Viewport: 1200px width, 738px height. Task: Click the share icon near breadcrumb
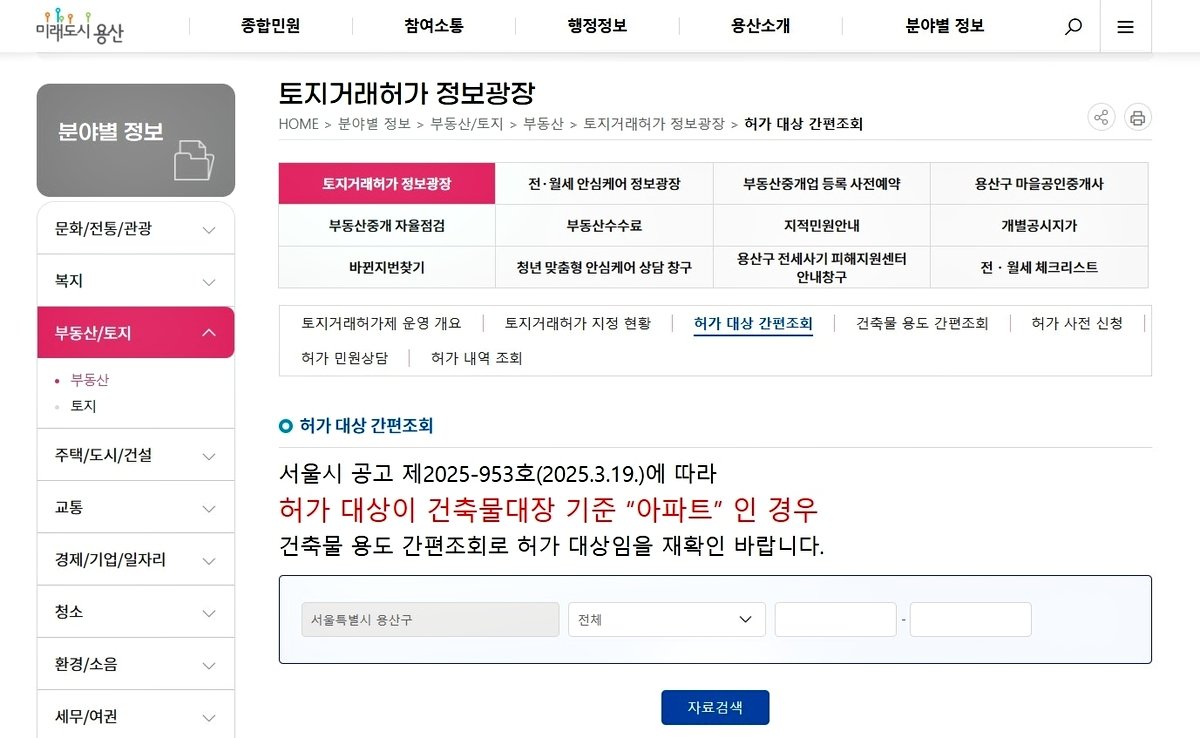(x=1101, y=118)
